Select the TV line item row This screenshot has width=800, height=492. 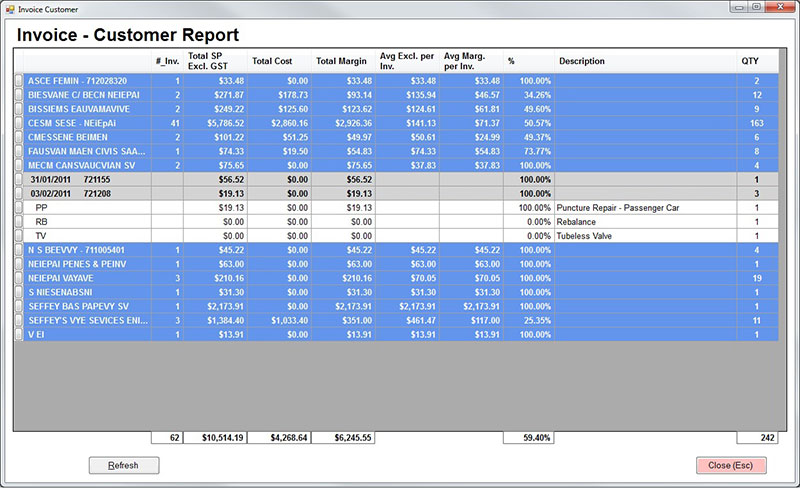396,236
